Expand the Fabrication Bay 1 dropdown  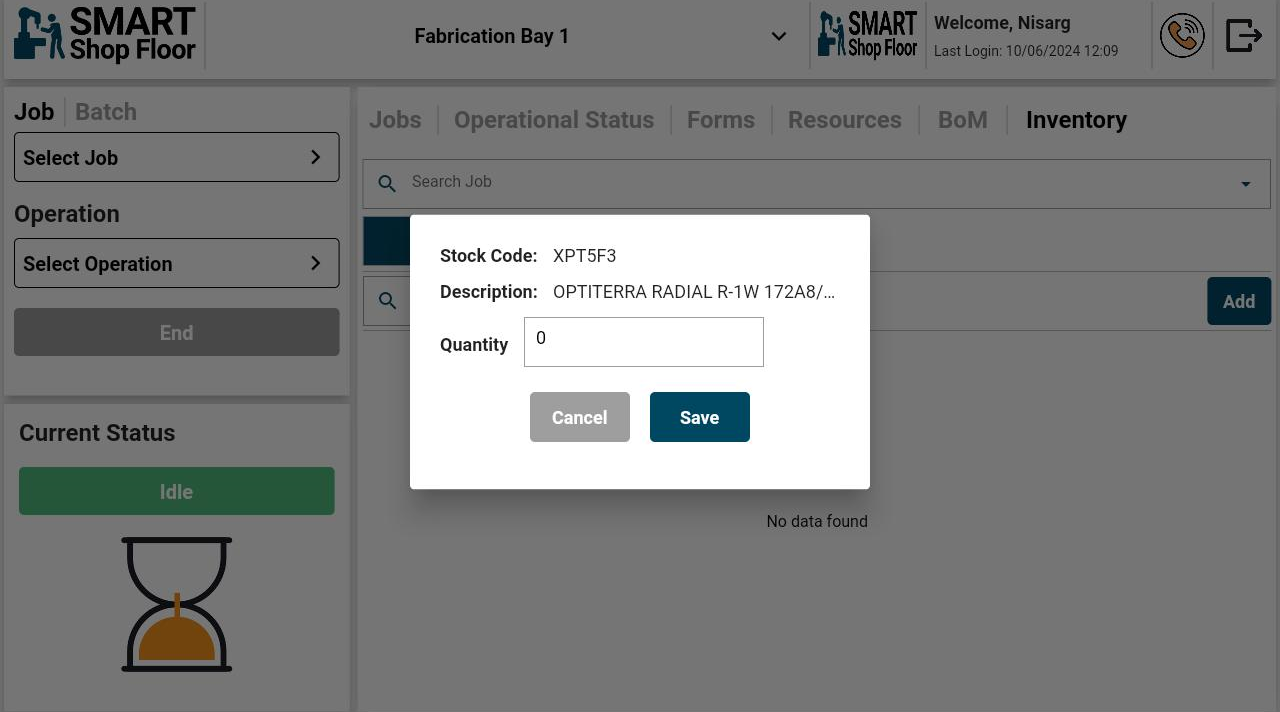(x=778, y=37)
